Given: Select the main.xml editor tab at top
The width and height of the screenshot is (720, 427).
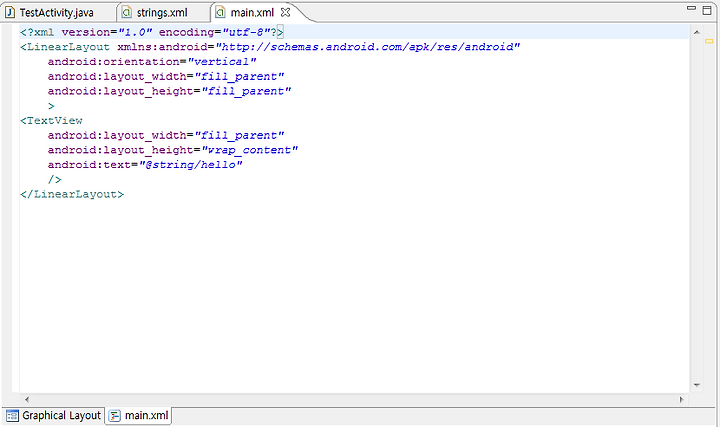Looking at the screenshot, I should pos(252,12).
